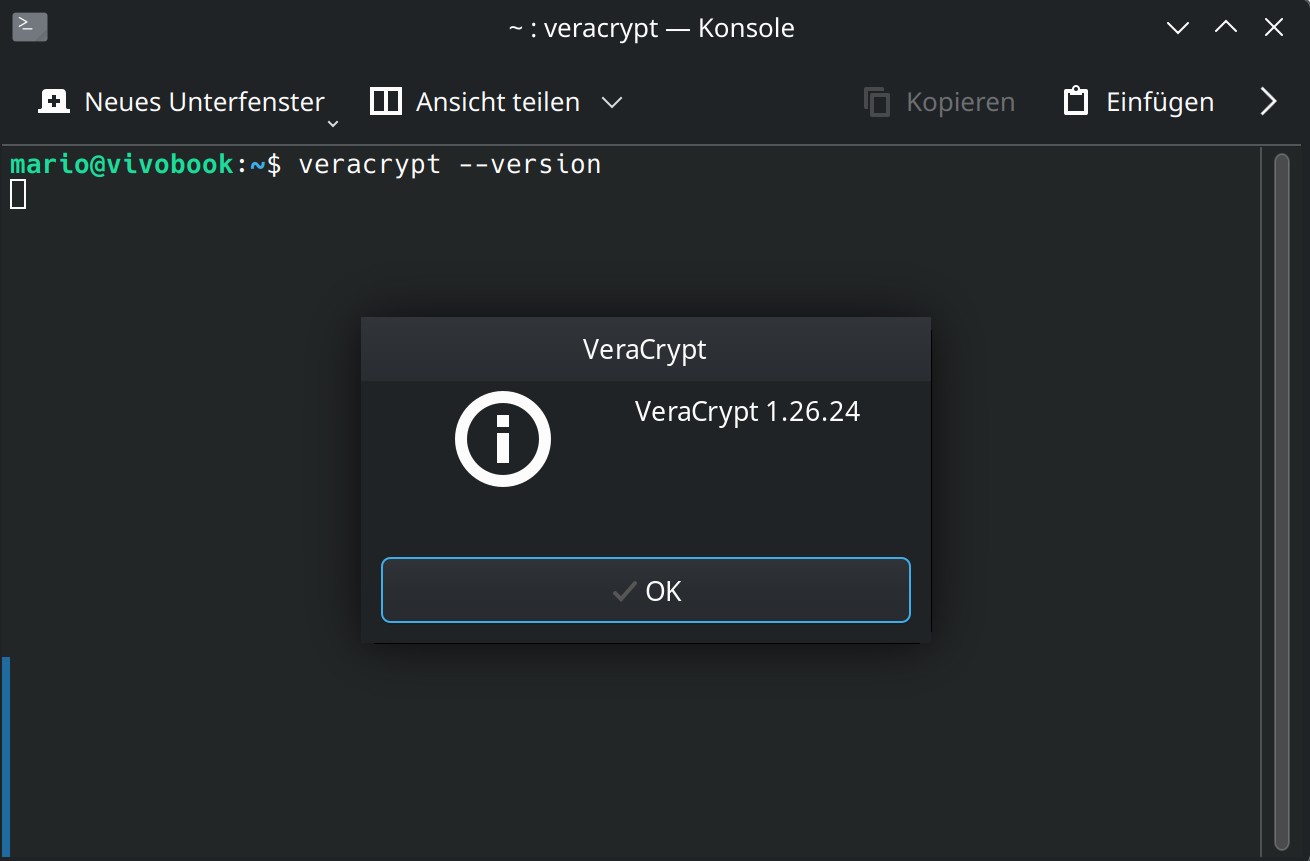
Task: Click the "VeraCrypt 1.26.24" version text
Action: pyautogui.click(x=747, y=411)
